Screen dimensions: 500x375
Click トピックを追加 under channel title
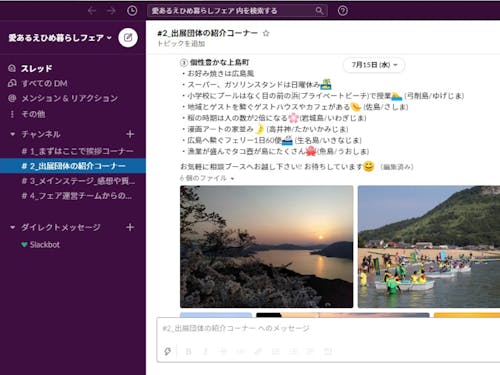181,44
